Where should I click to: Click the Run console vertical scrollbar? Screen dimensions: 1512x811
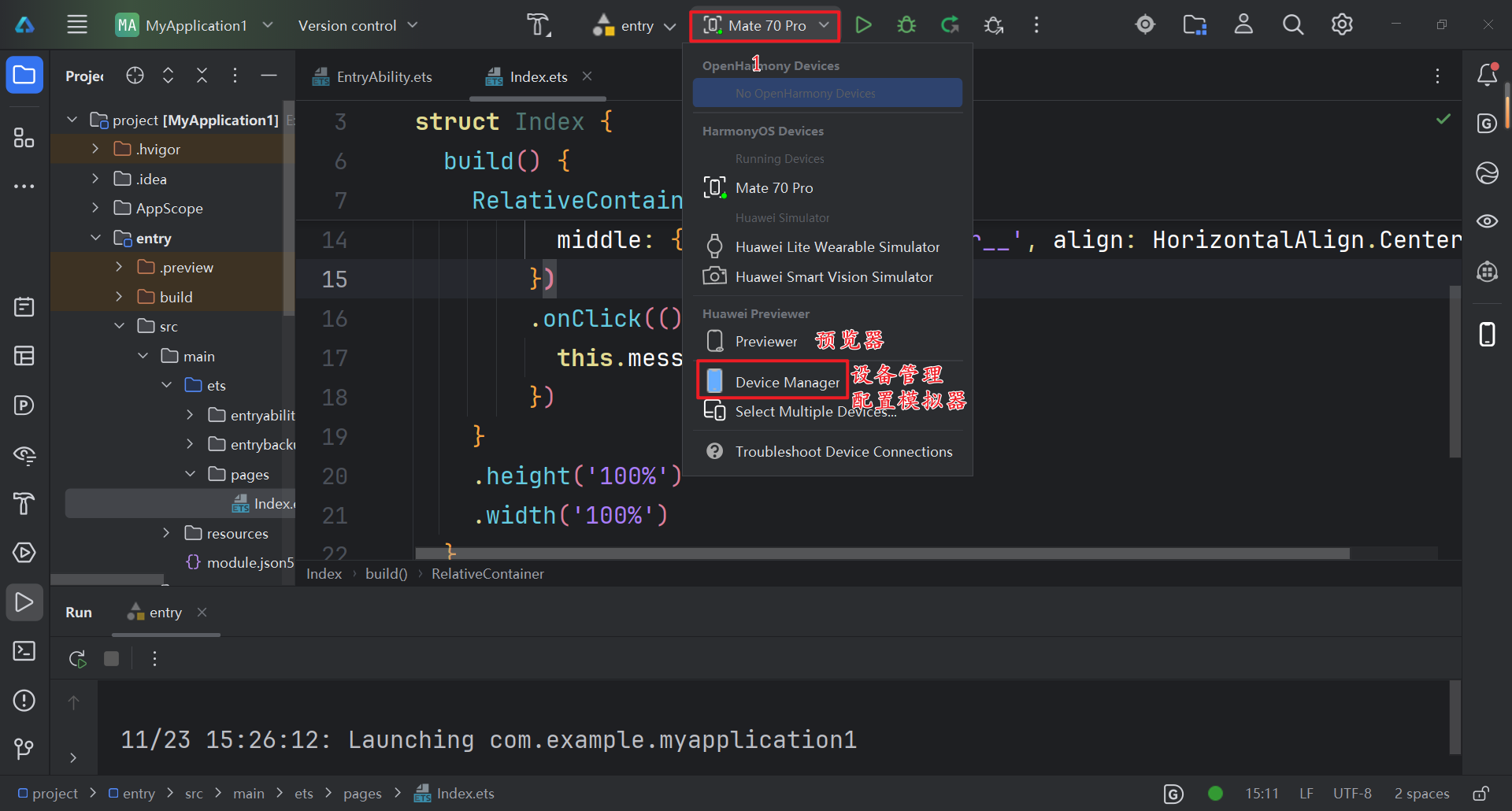tap(1455, 717)
